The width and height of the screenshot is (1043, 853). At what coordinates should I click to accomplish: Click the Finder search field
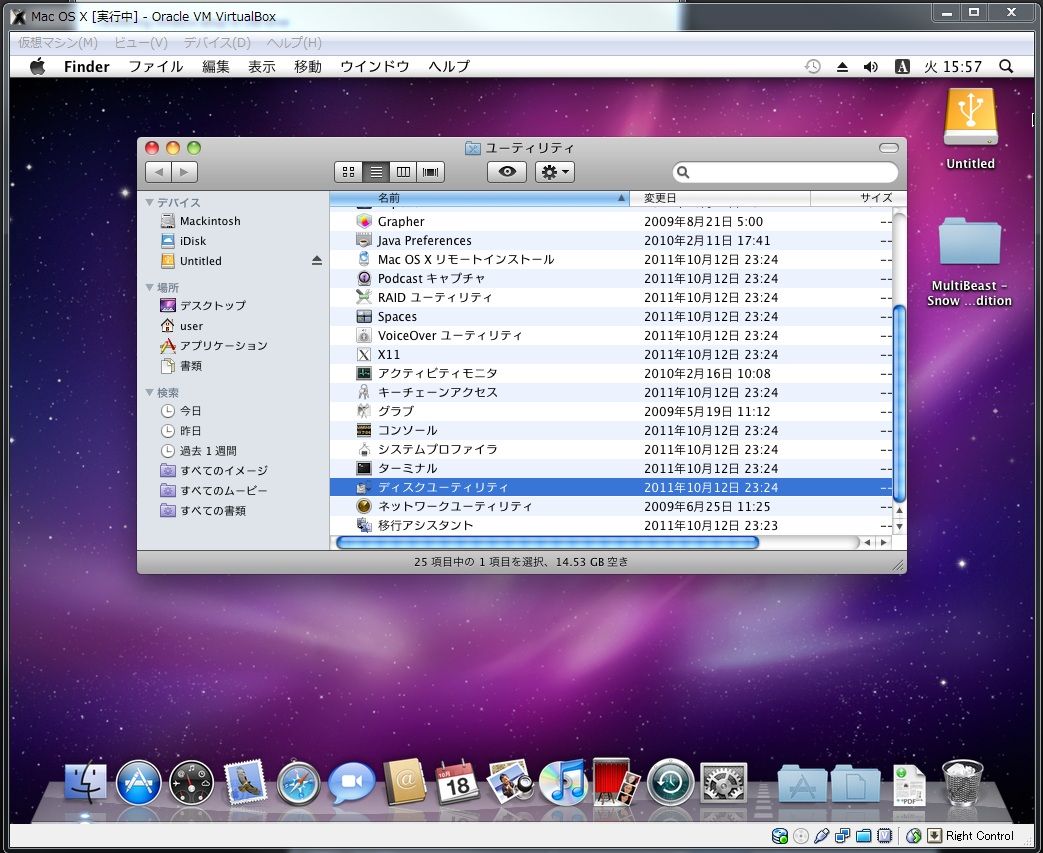pos(785,172)
